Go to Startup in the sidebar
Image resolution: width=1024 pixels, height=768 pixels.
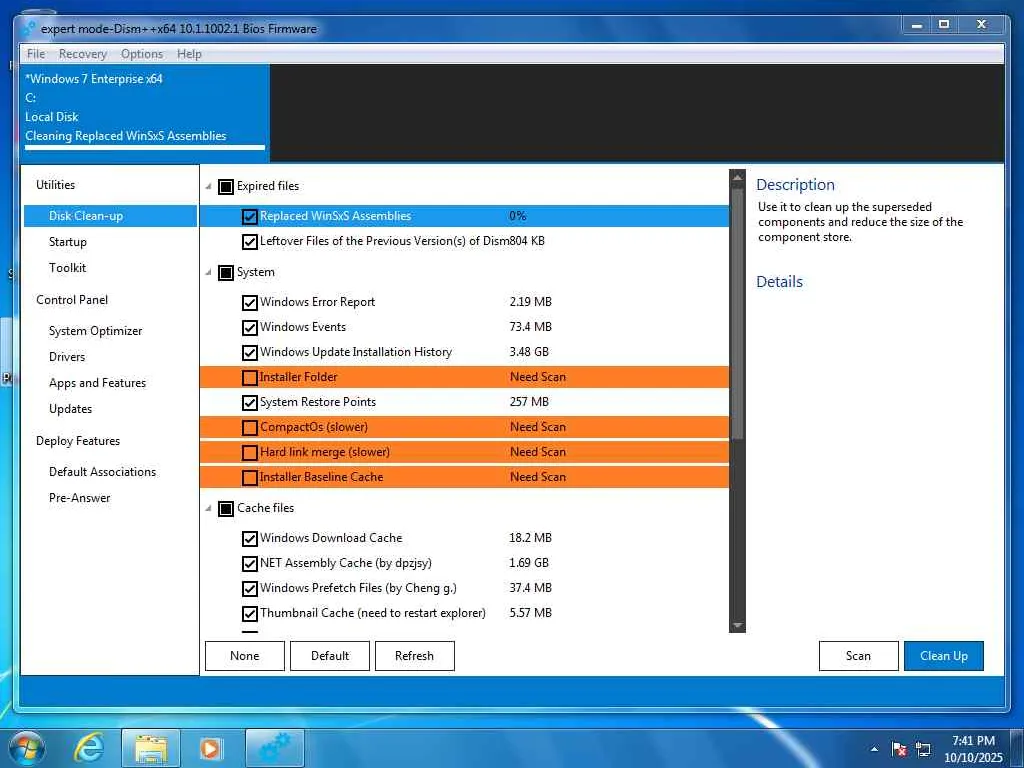(x=67, y=242)
